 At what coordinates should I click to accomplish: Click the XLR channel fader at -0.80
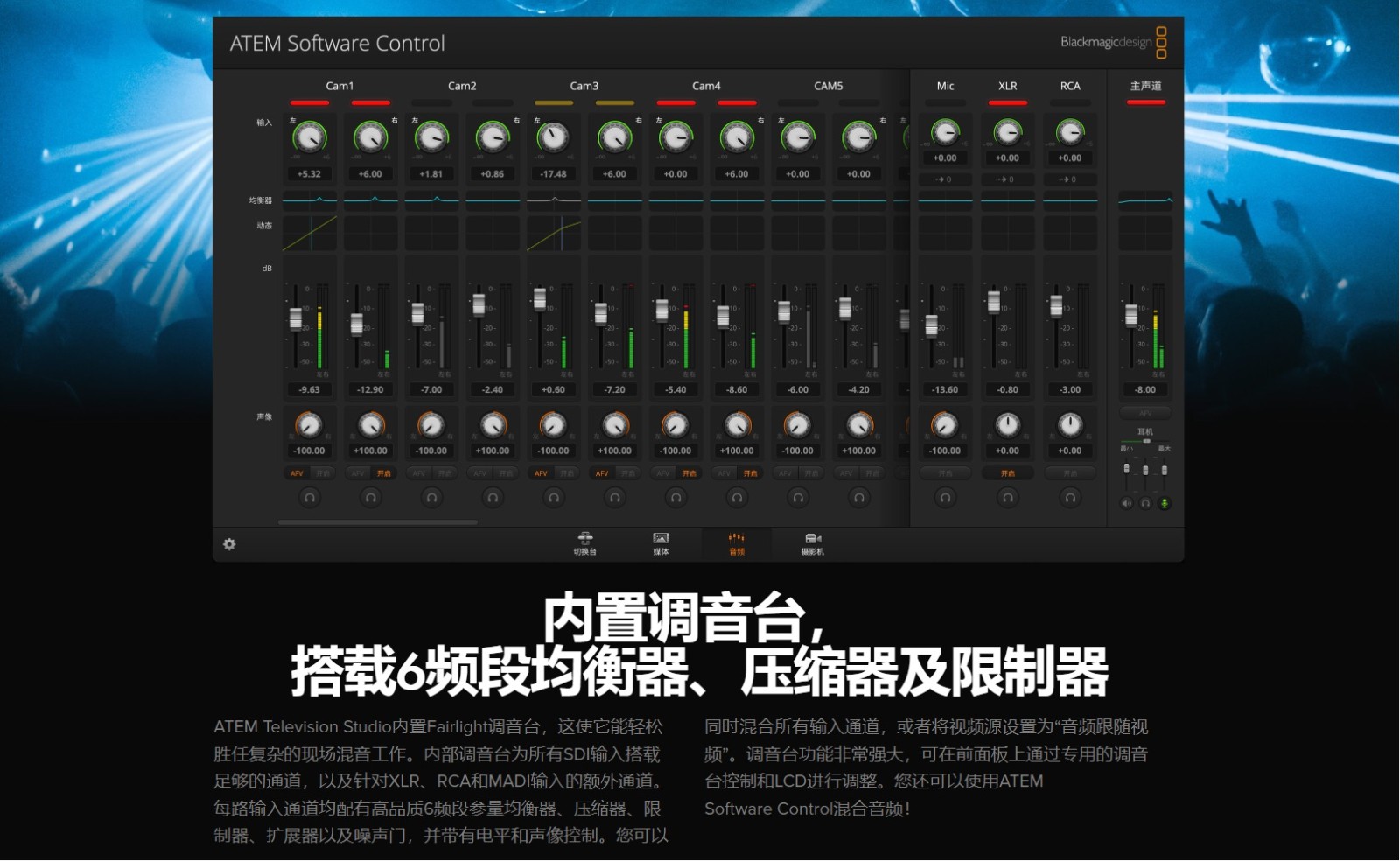(994, 302)
